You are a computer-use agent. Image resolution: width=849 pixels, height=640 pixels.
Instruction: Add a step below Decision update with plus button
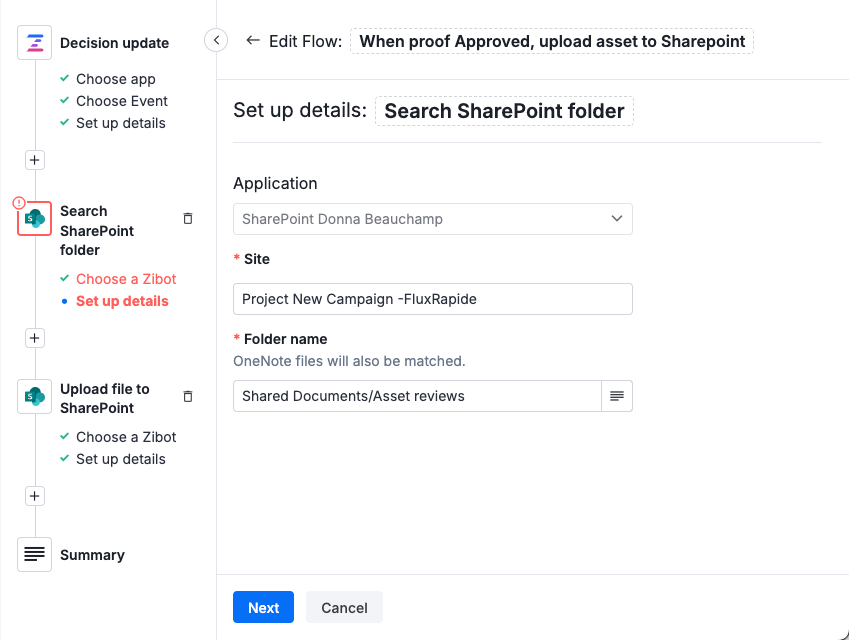click(34, 160)
